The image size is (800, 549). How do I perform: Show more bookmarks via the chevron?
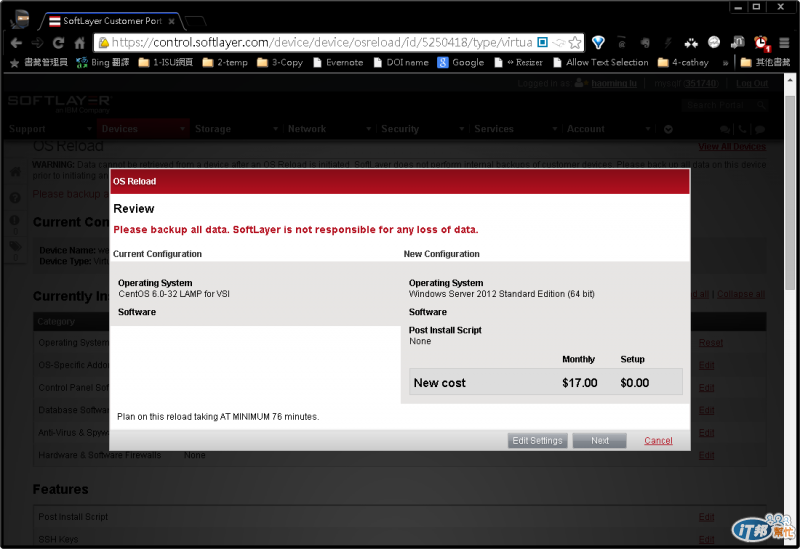click(x=725, y=63)
